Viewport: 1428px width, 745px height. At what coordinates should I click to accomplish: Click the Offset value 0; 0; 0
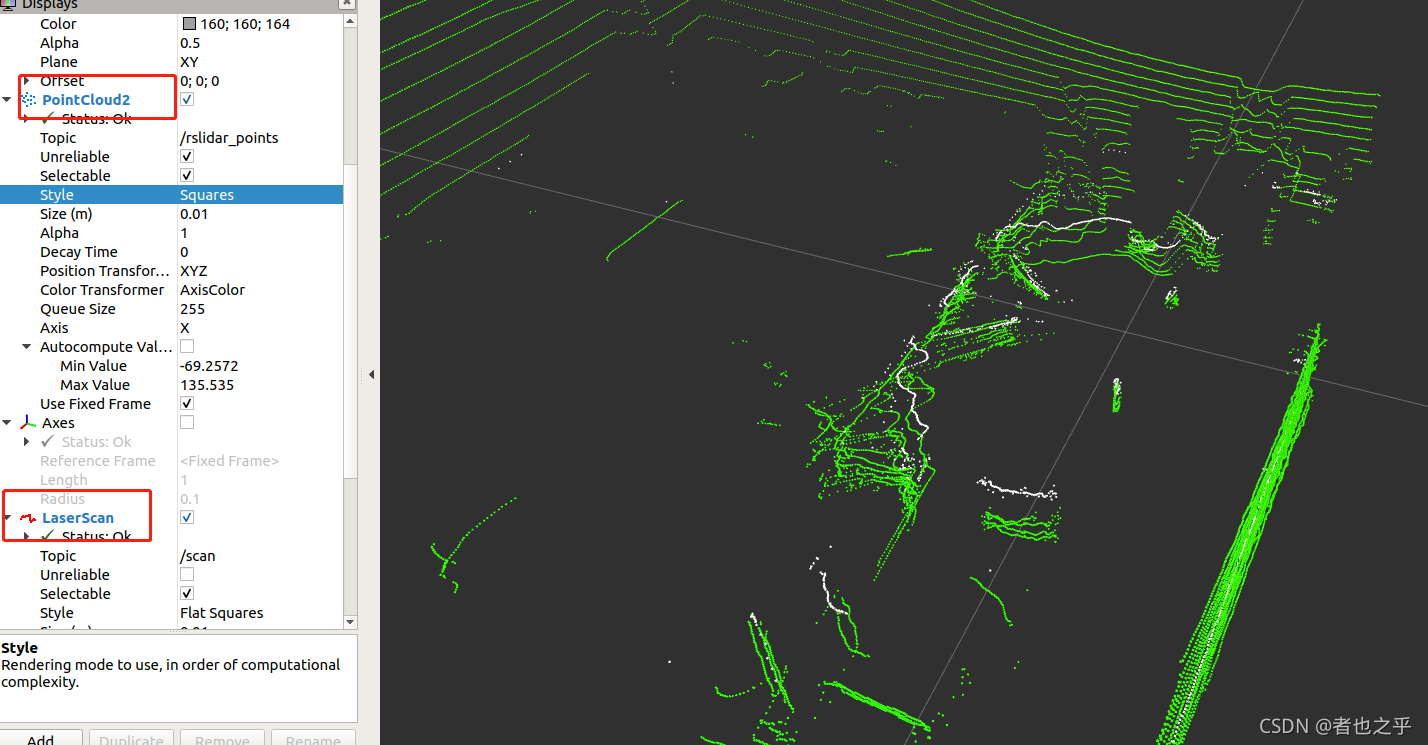coord(200,81)
